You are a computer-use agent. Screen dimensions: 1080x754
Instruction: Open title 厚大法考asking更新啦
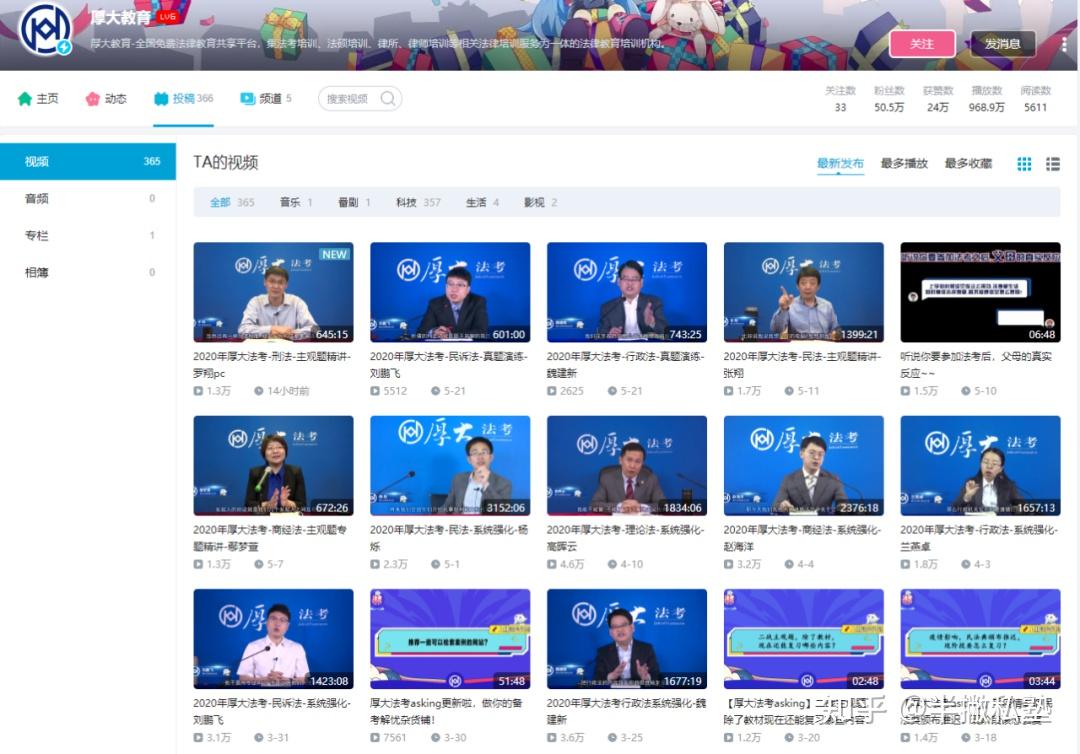coord(446,711)
